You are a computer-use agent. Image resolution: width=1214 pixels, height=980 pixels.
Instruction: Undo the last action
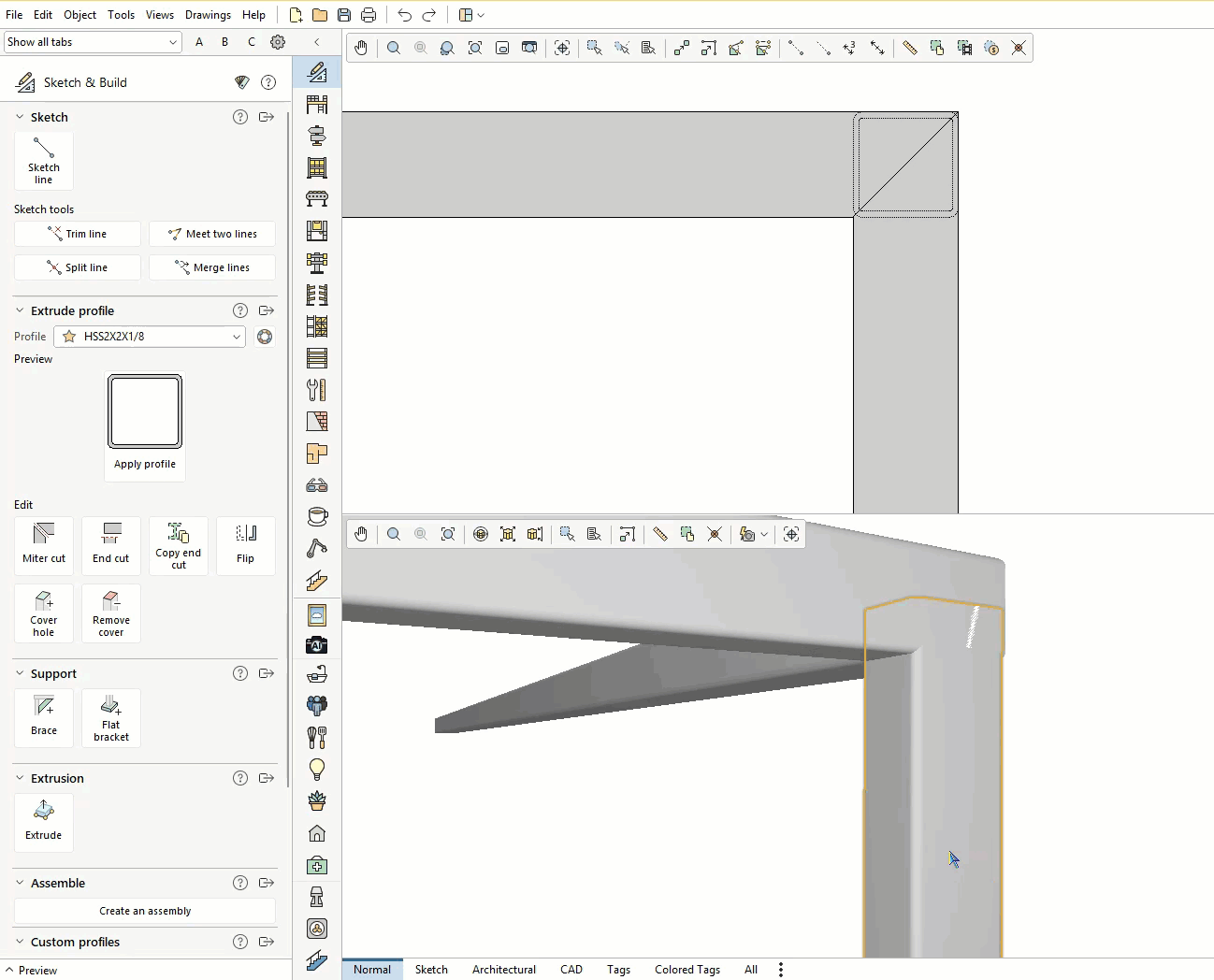(404, 15)
